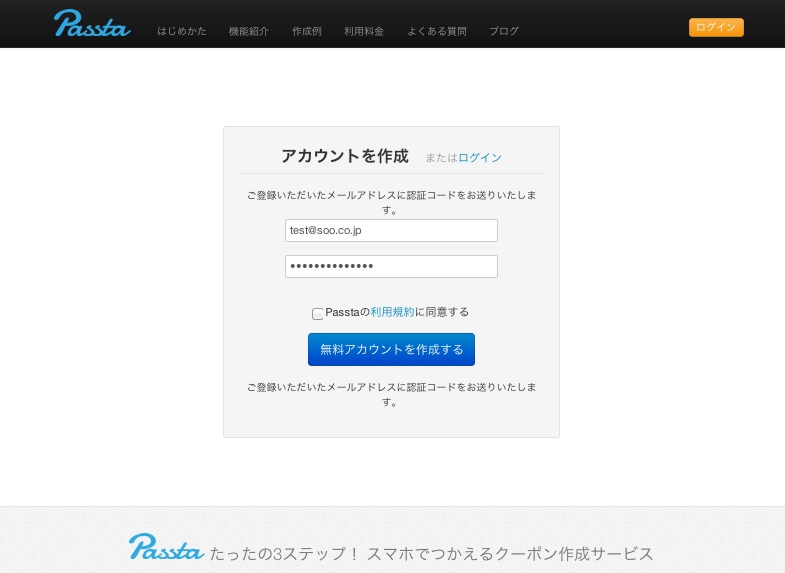Click the ログイン link beside the heading
This screenshot has height=573, width=785.
(480, 158)
